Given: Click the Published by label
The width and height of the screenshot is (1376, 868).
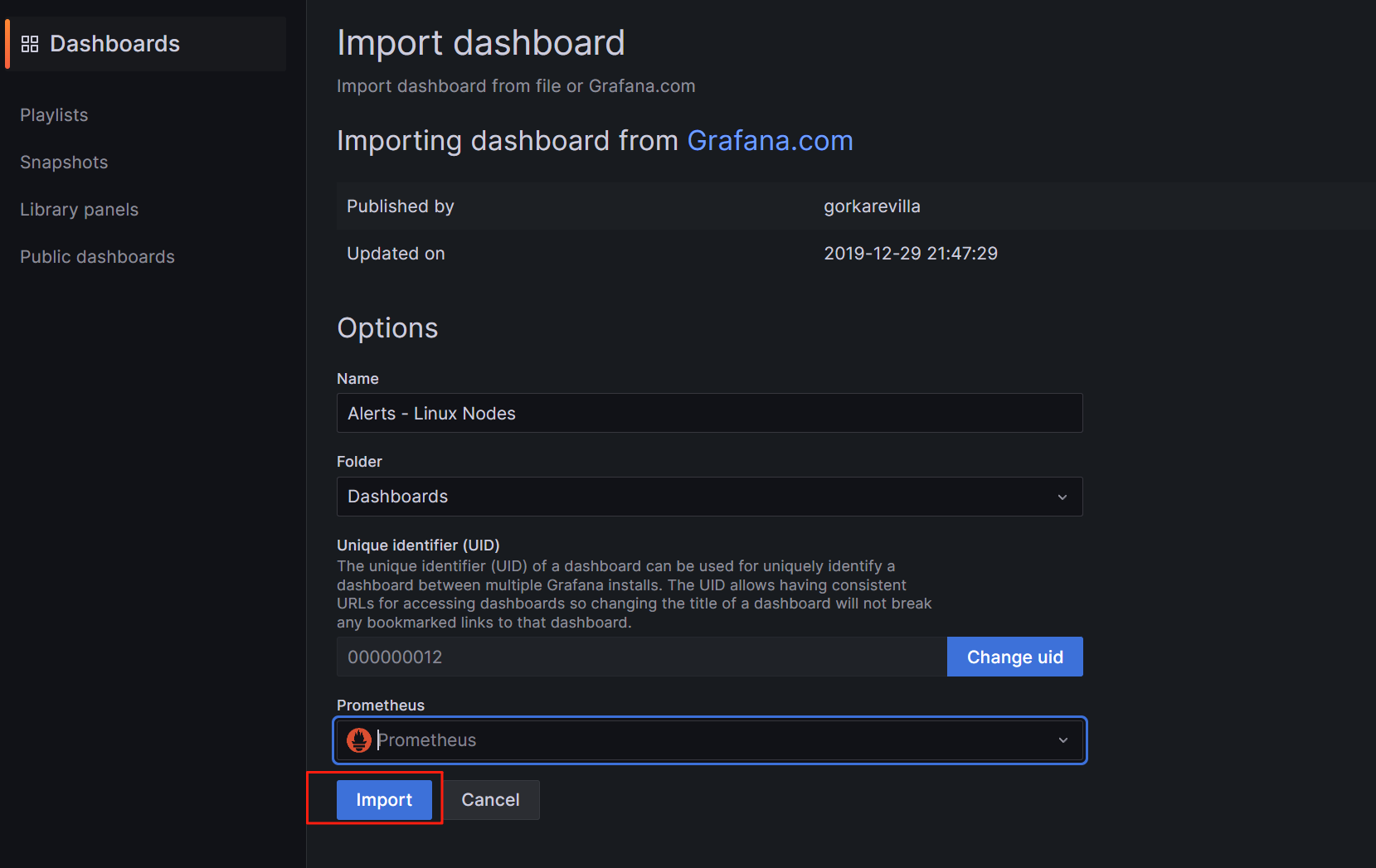Looking at the screenshot, I should (400, 206).
